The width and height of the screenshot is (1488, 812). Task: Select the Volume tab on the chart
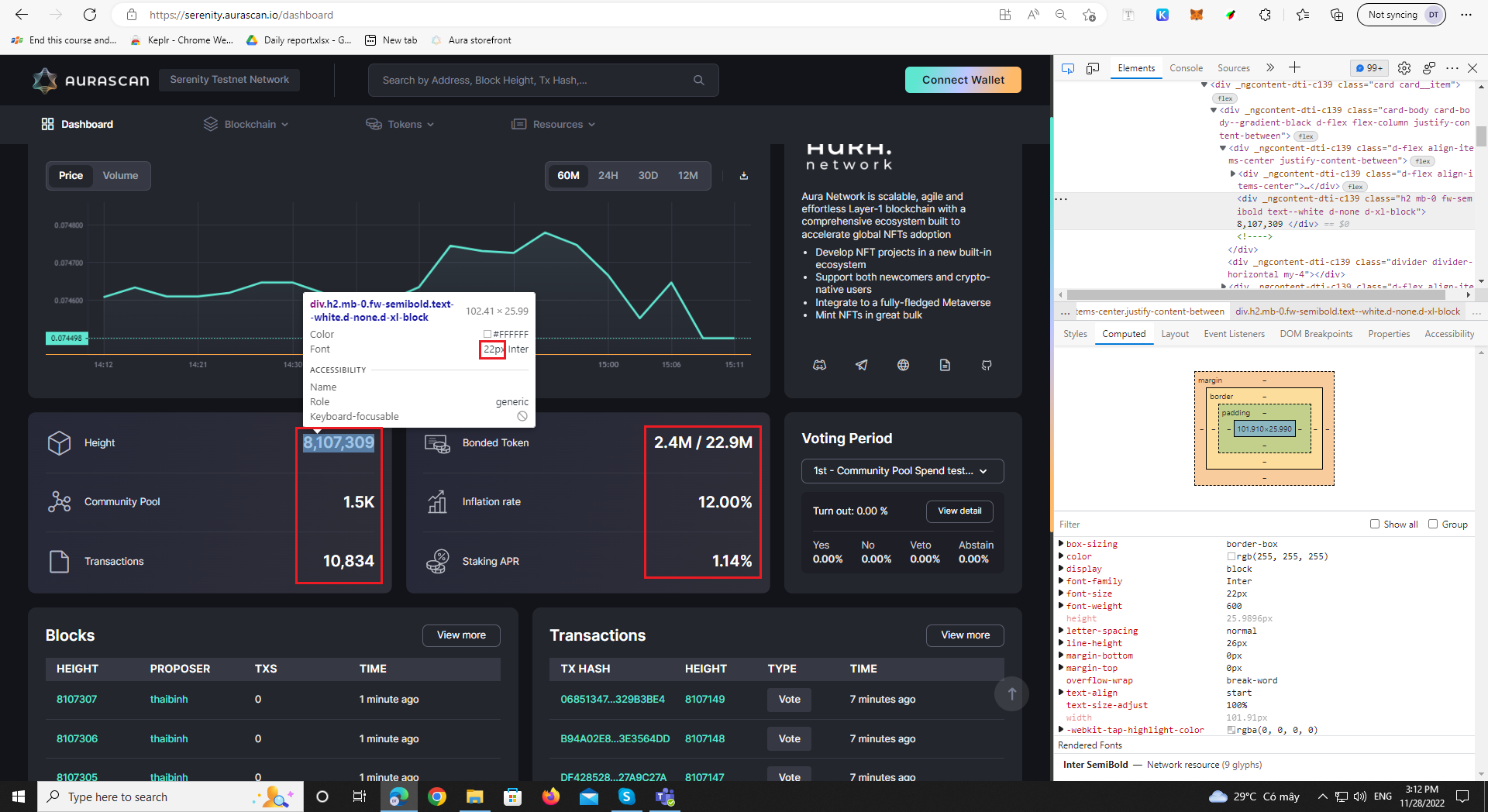tap(119, 175)
